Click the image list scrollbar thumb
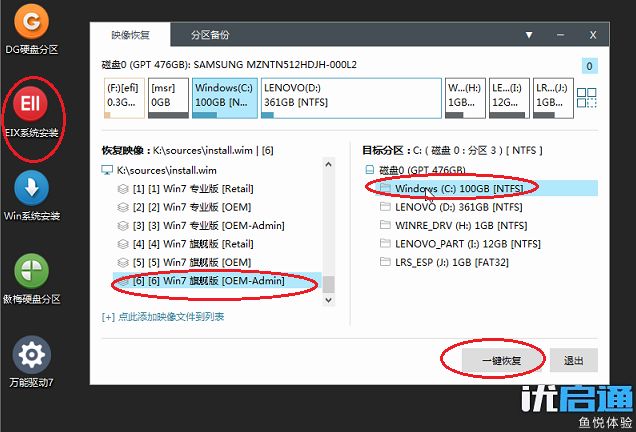Image resolution: width=636 pixels, height=432 pixels. pyautogui.click(x=329, y=284)
